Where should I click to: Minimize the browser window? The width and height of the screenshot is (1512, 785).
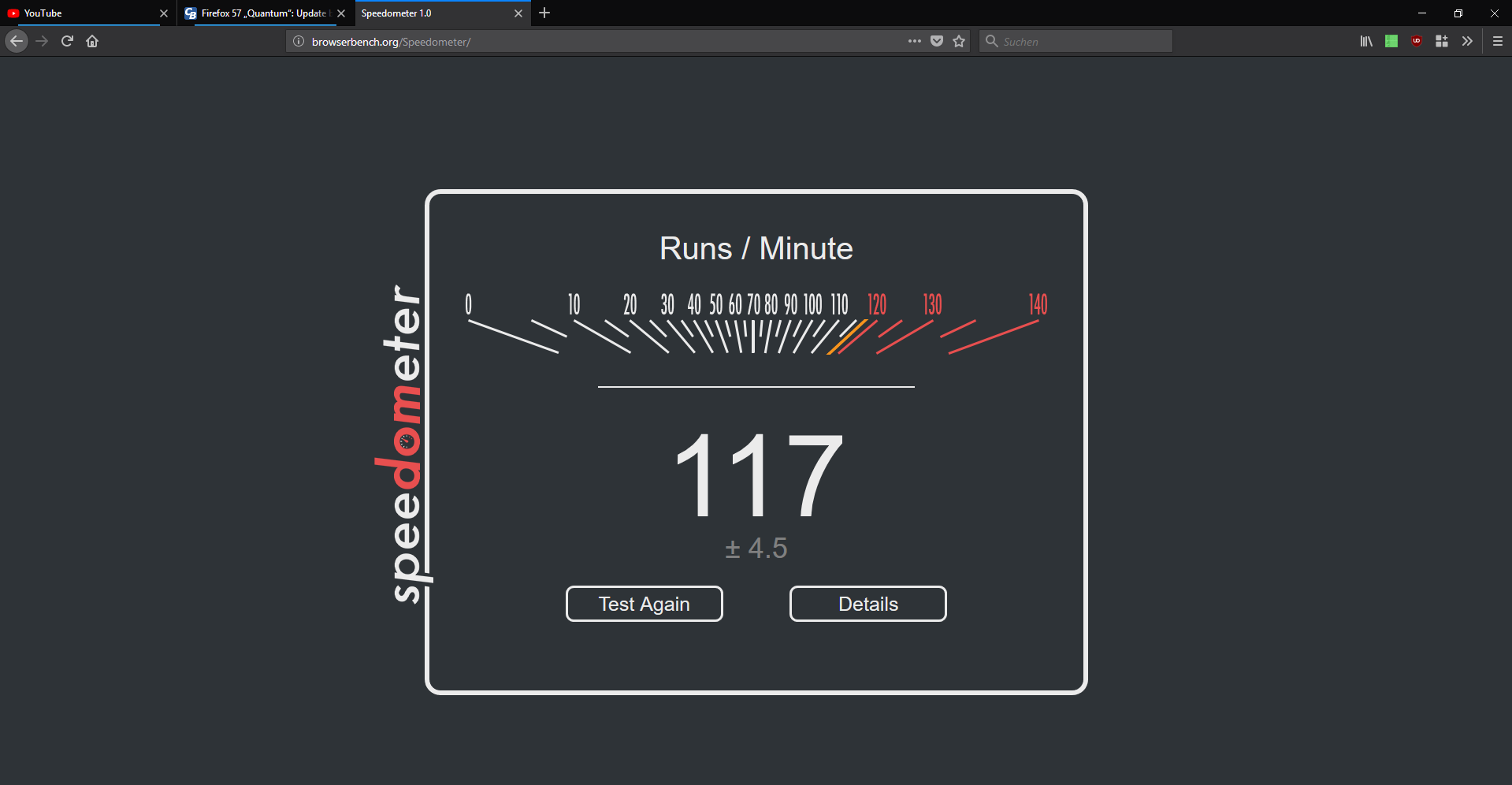click(x=1422, y=13)
